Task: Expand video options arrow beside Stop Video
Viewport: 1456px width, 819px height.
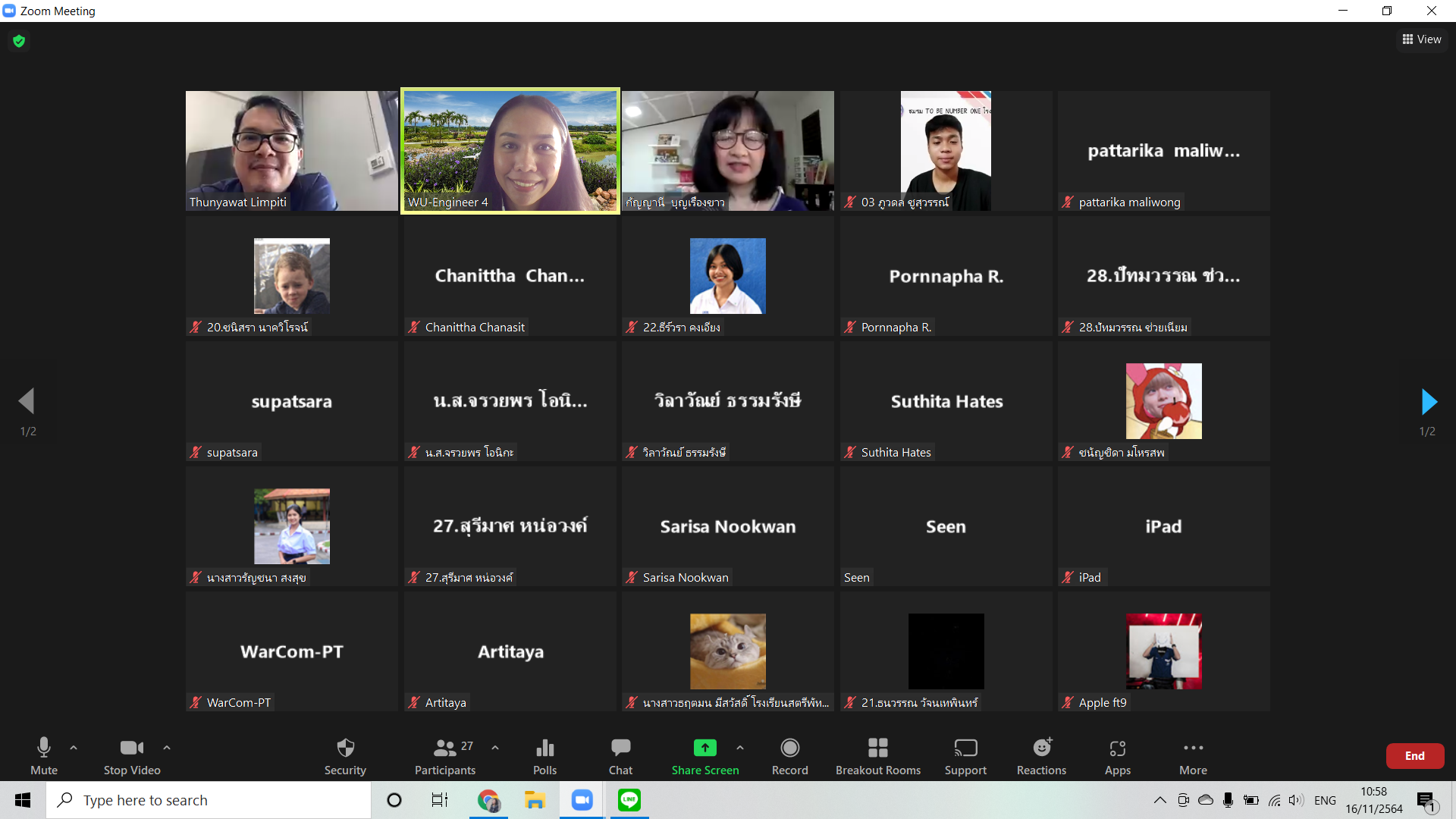Action: pyautogui.click(x=167, y=748)
